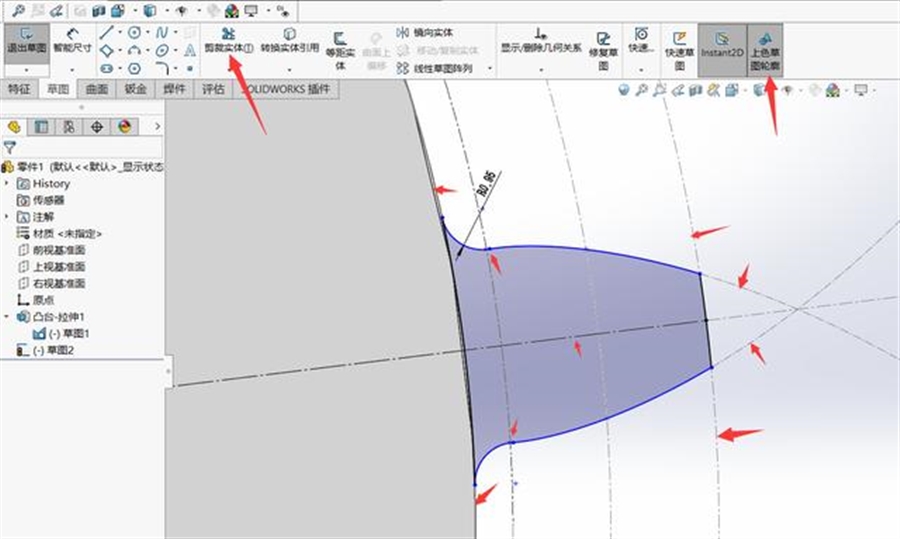Switch to the 钣金 (Sheet Metal) tab
900x539 pixels.
[135, 89]
